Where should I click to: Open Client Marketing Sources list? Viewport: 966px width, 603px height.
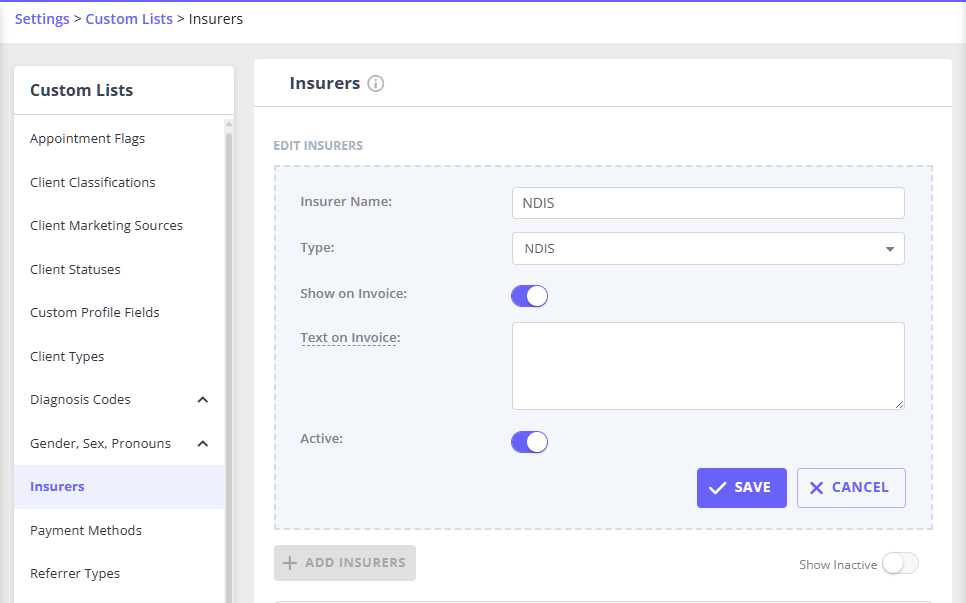106,226
